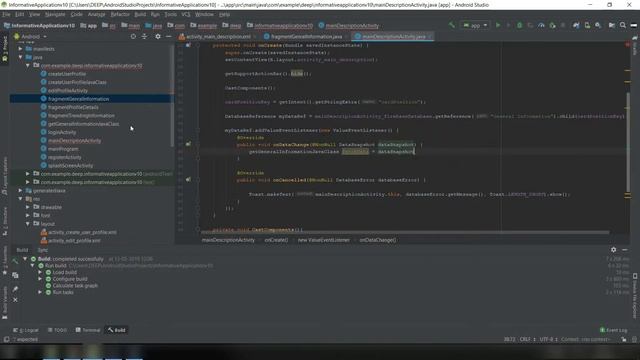Open the Project panel settings gear
The height and width of the screenshot is (360, 640).
click(158, 36)
